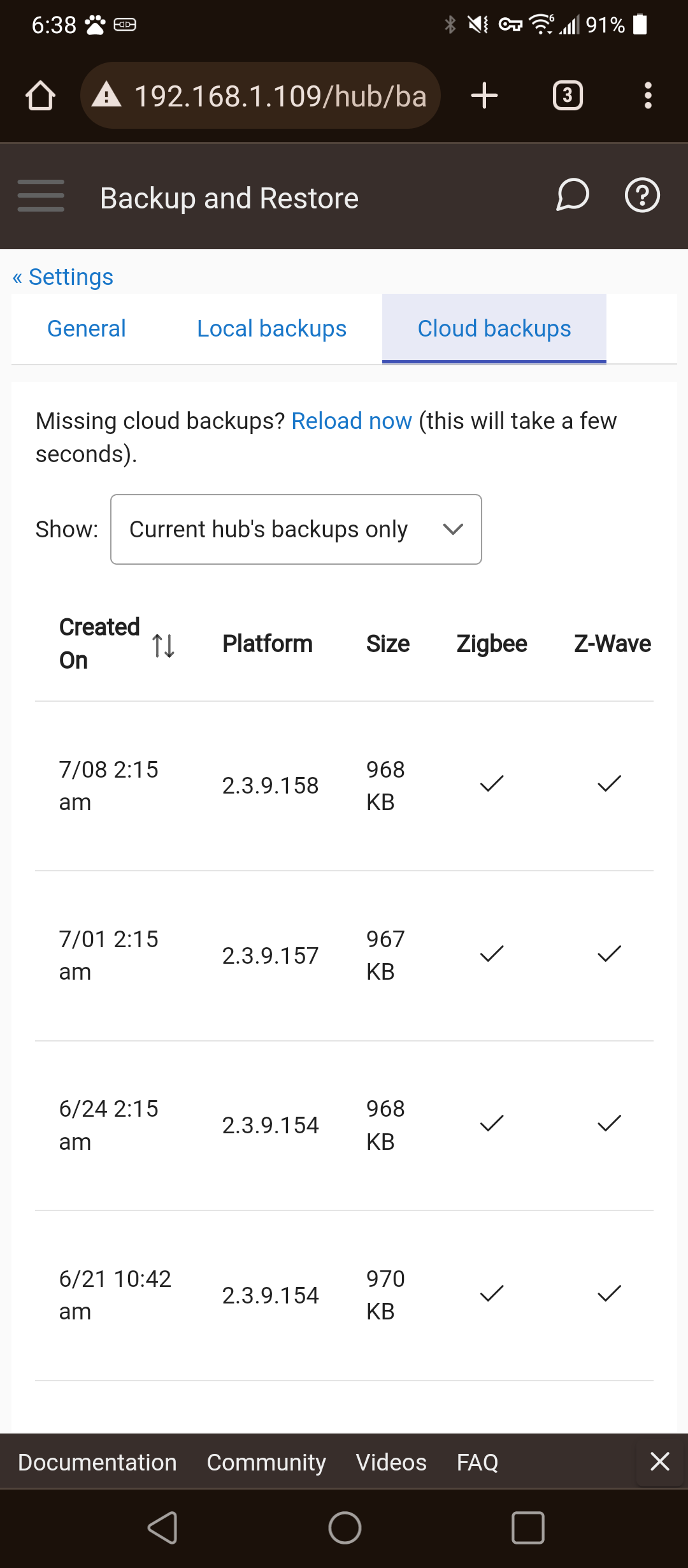Tap the insecure-site warning triangle icon
688x1568 pixels.
pyautogui.click(x=106, y=95)
